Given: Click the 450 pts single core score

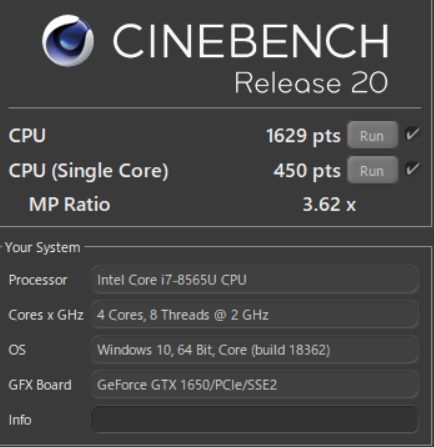Looking at the screenshot, I should click(x=307, y=170).
